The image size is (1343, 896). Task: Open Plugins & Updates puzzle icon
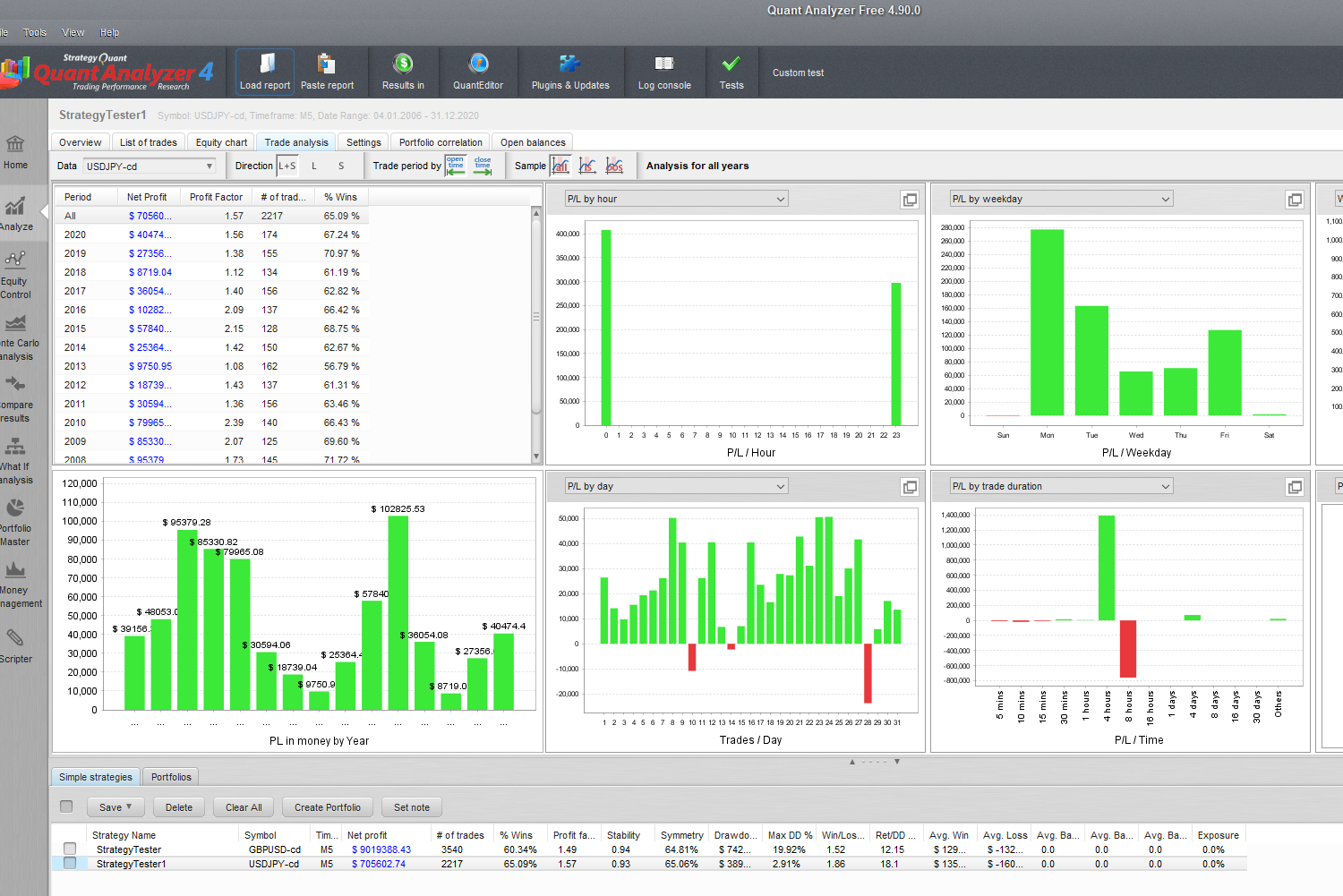pyautogui.click(x=569, y=64)
